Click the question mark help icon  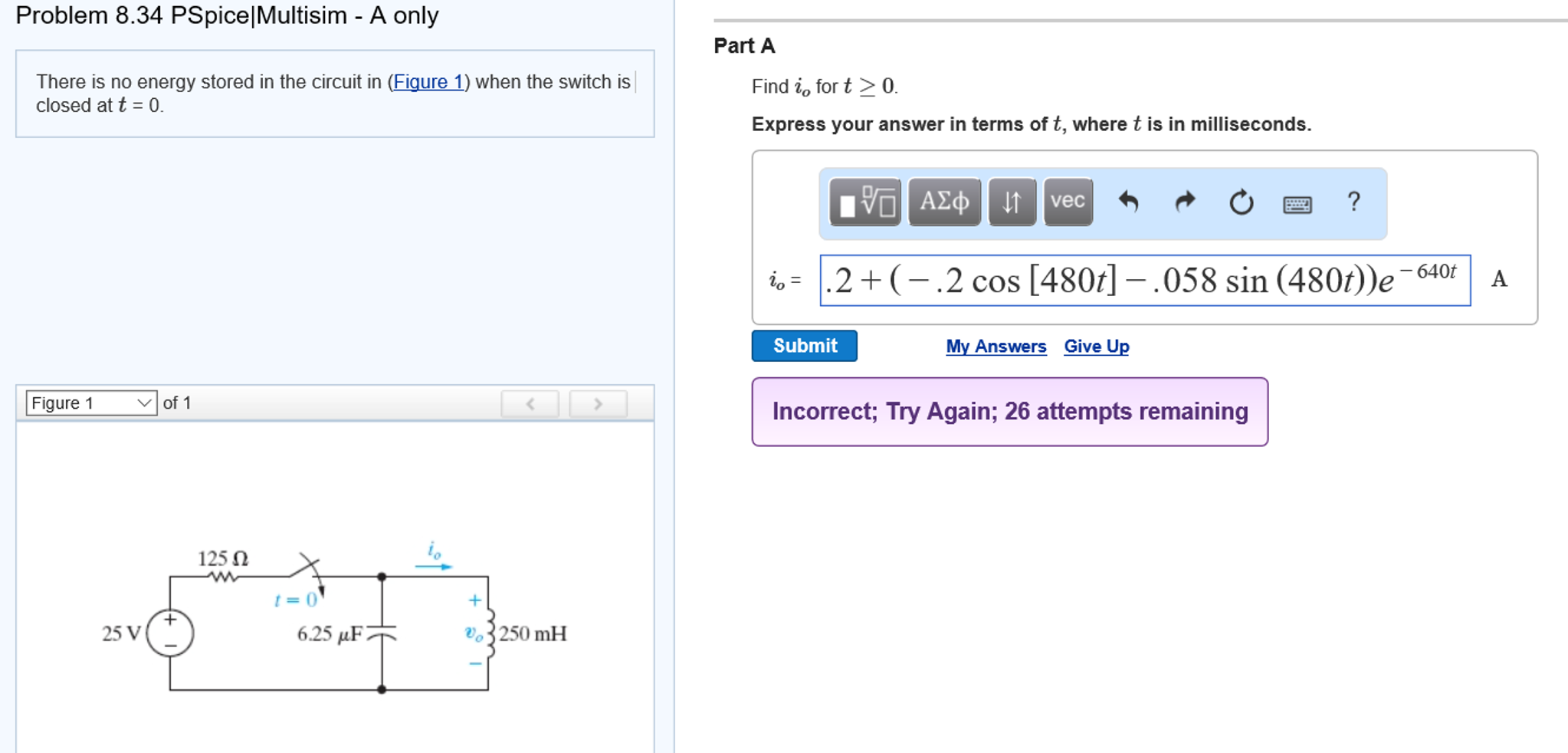pos(1354,202)
